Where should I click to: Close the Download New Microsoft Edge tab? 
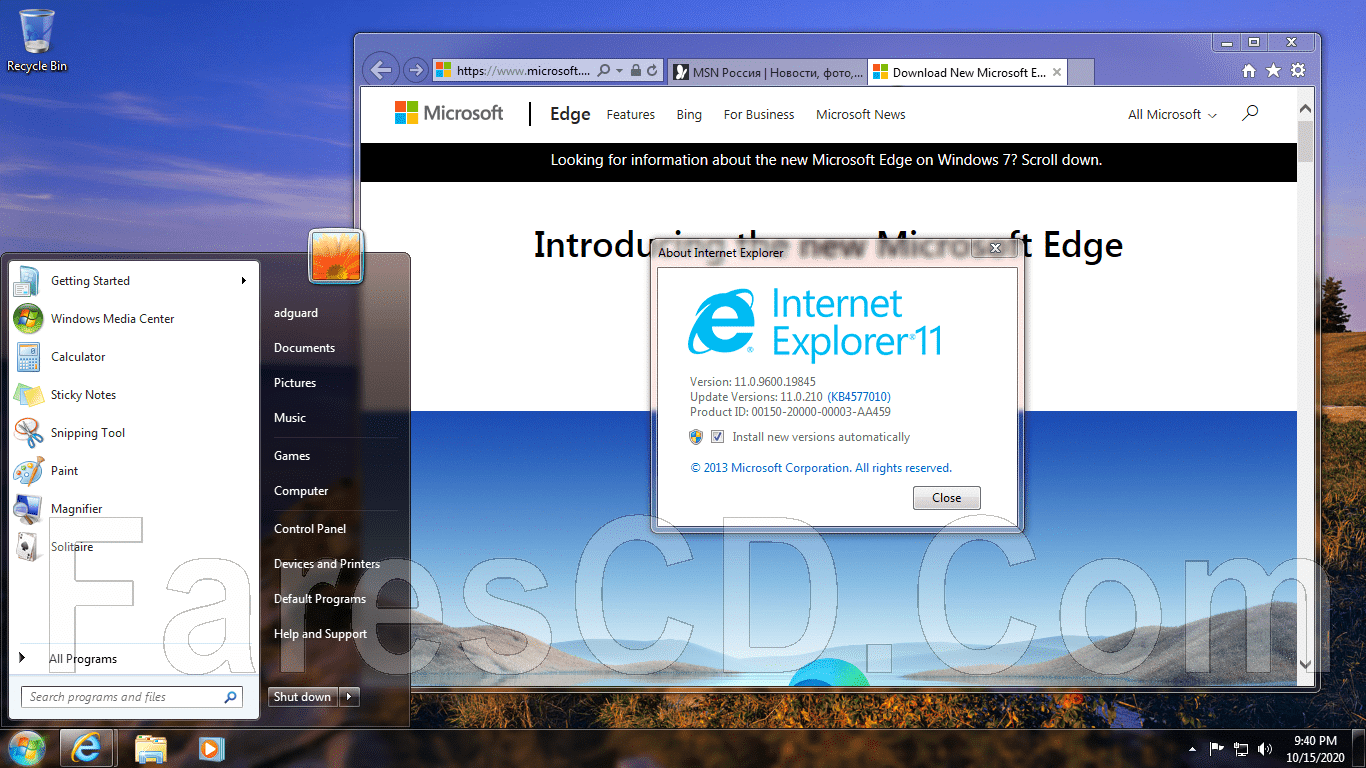(1057, 72)
